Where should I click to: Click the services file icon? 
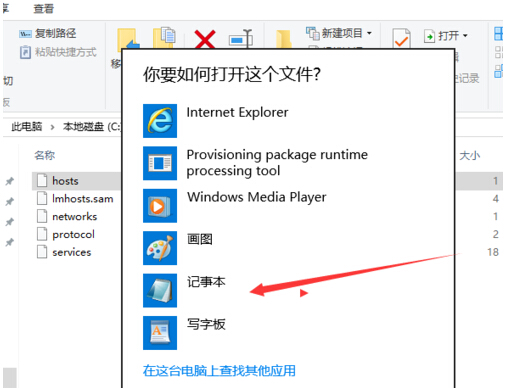coord(42,252)
